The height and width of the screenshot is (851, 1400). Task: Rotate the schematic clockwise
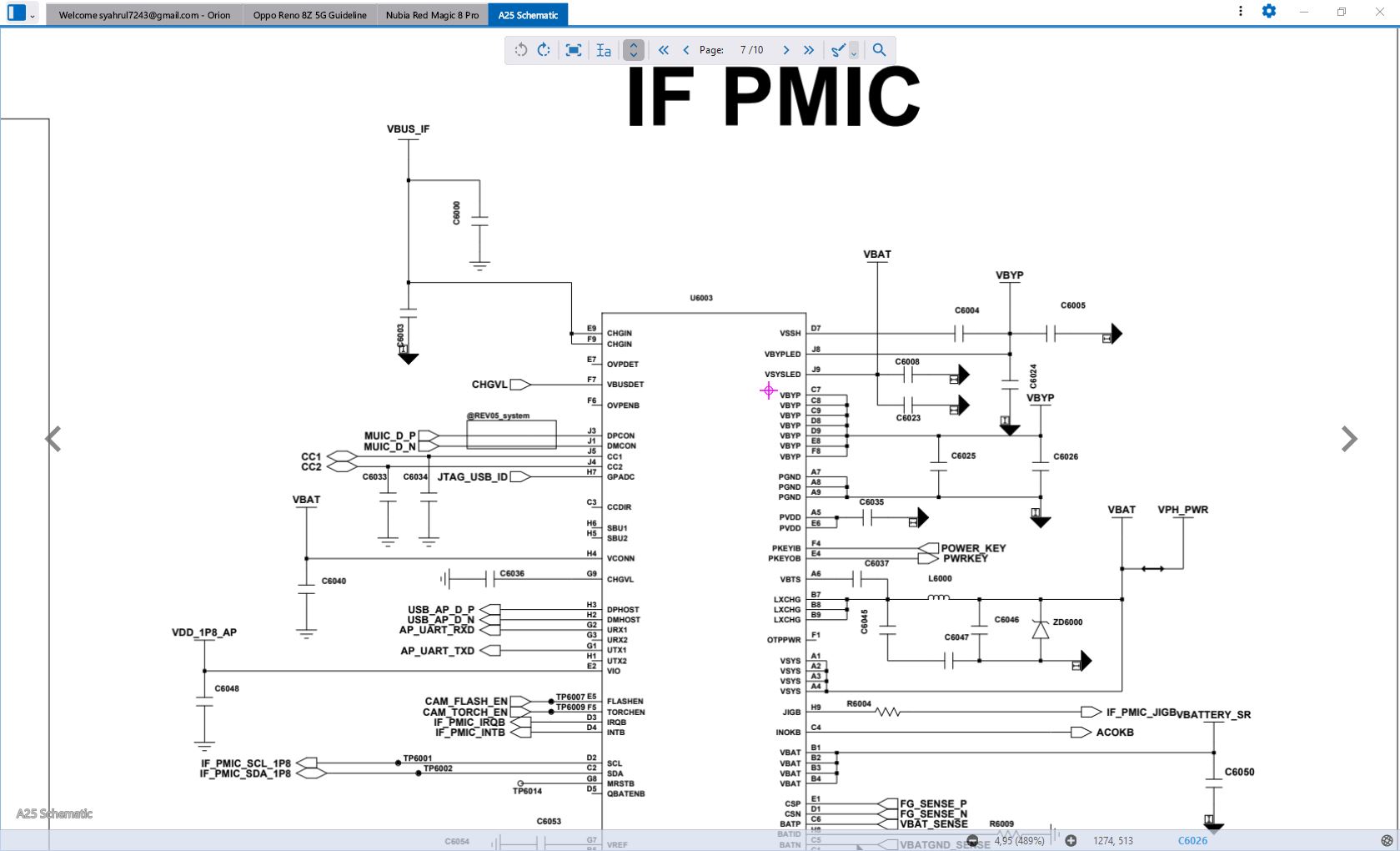544,50
